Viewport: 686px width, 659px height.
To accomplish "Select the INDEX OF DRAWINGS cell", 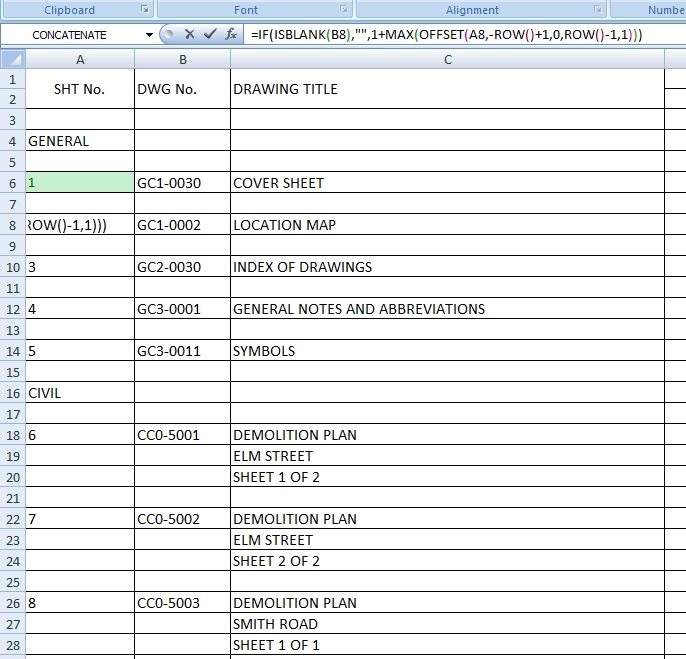I will click(448, 266).
